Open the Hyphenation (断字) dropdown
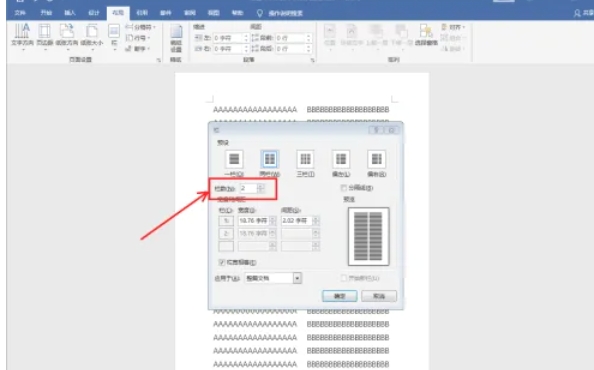 (x=138, y=48)
